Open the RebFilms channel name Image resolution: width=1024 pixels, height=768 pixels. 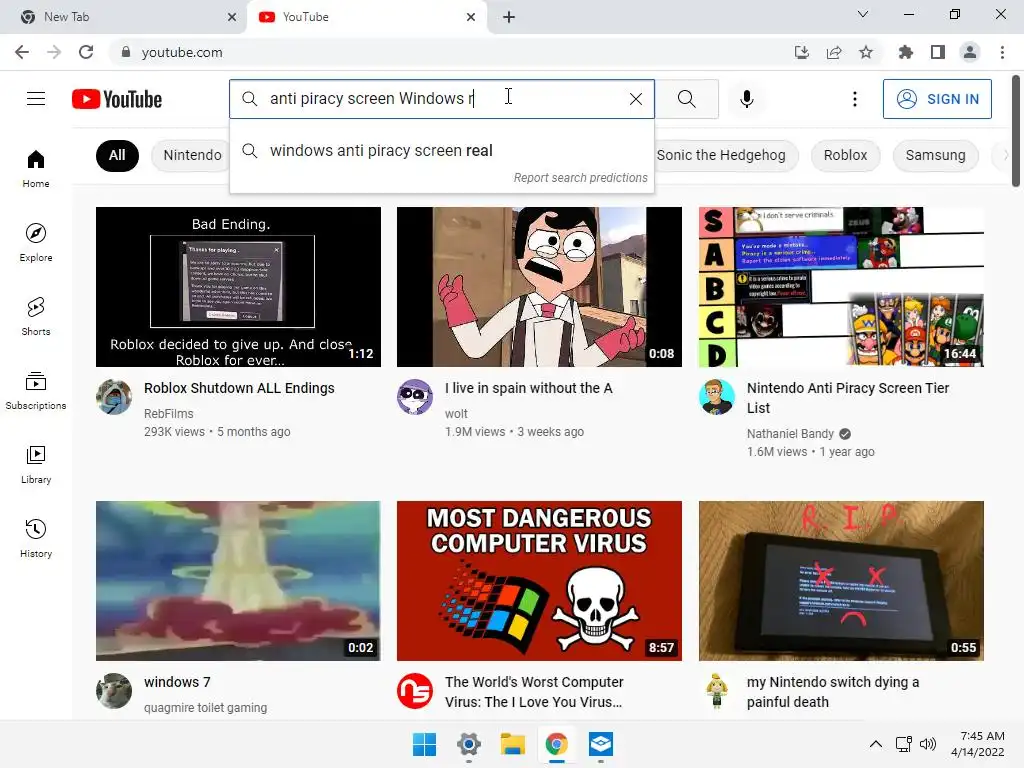coord(168,413)
